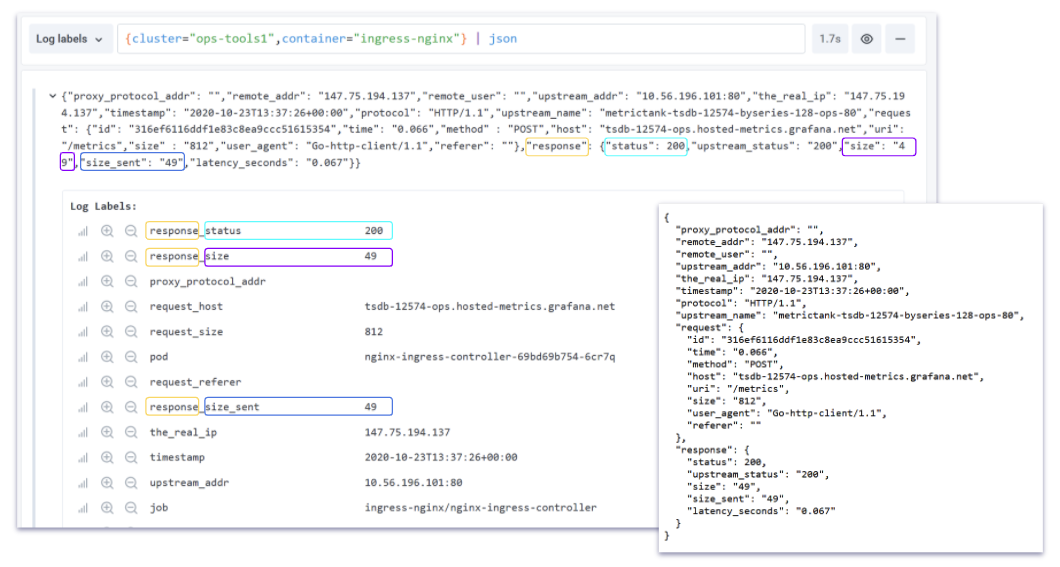This screenshot has height=567, width=1060.
Task: Toggle query visibility with eye icon
Action: pos(867,39)
